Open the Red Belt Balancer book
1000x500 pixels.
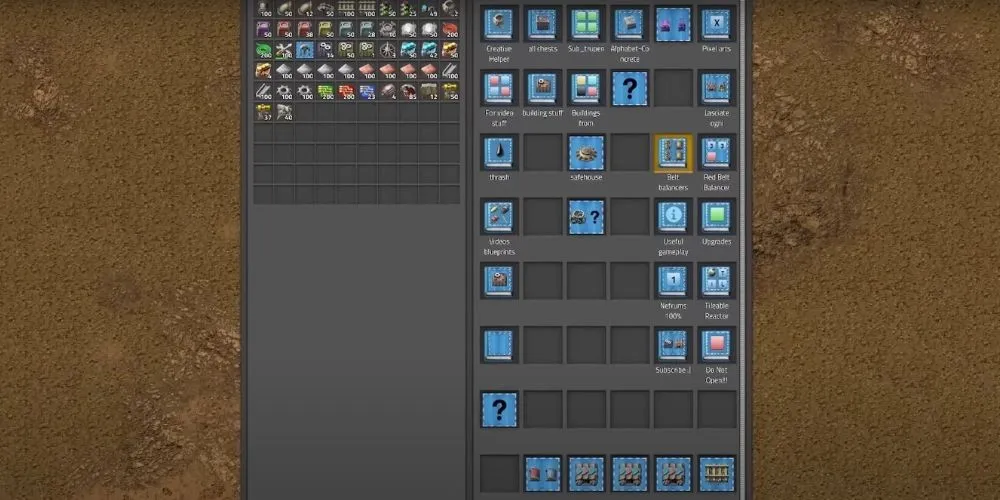coord(716,152)
